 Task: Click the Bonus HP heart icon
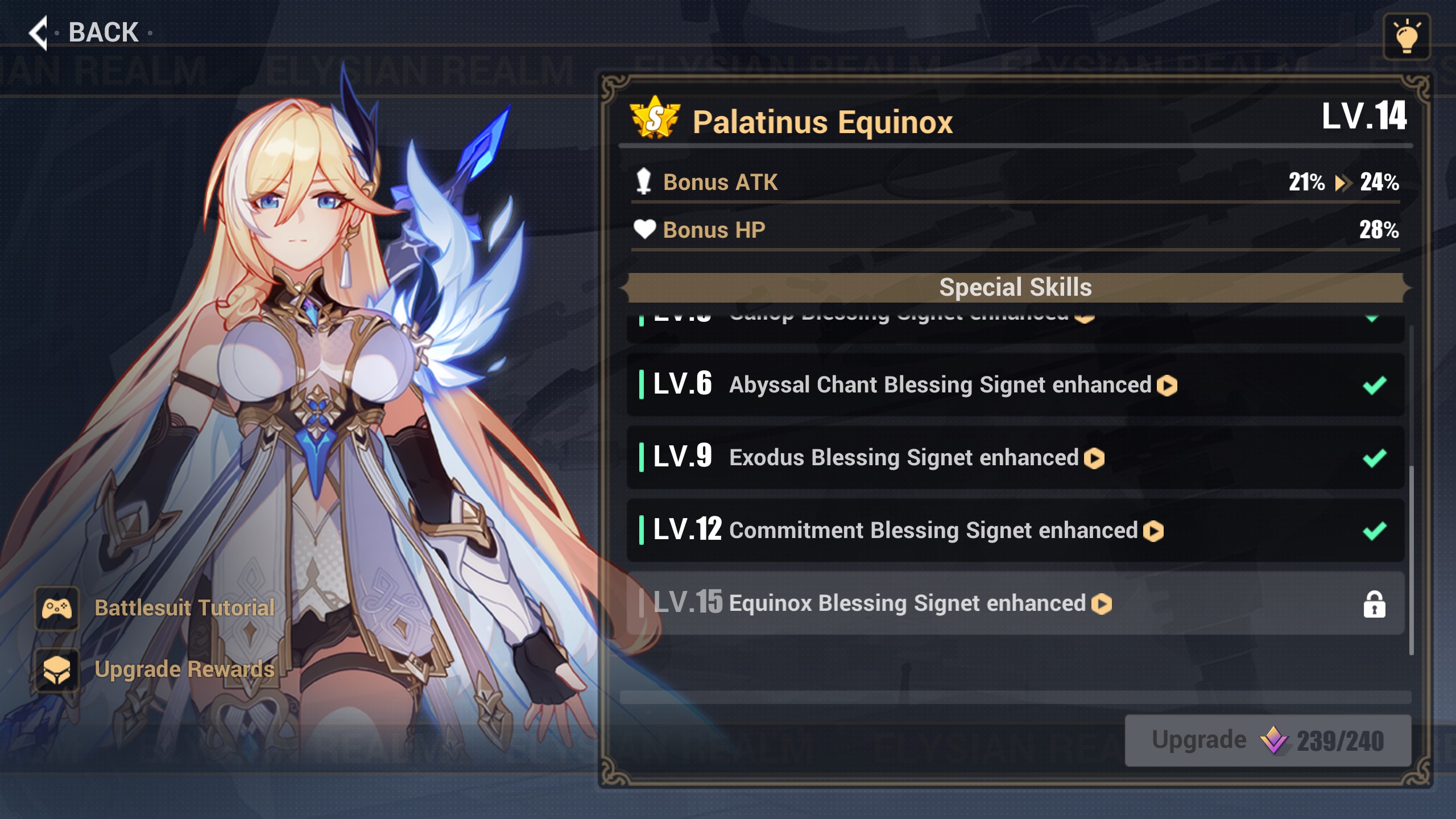point(644,229)
